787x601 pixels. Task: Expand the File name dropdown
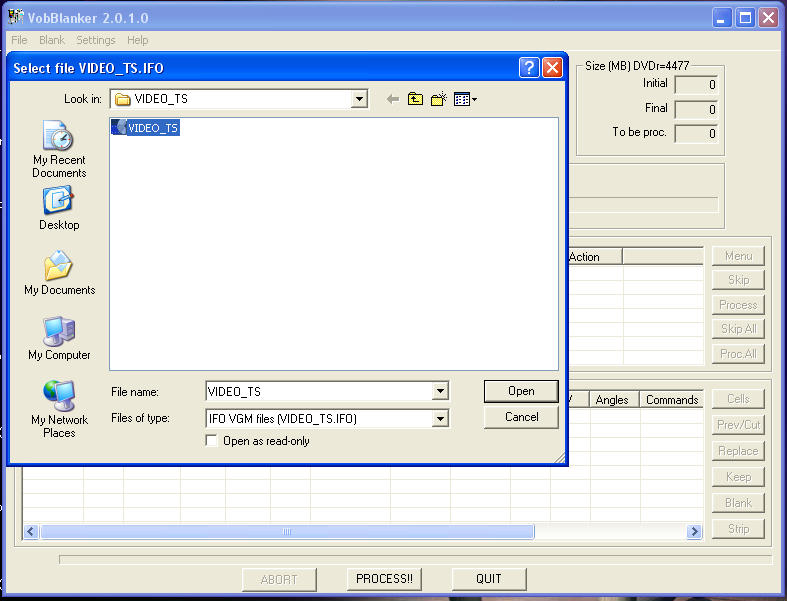point(440,391)
